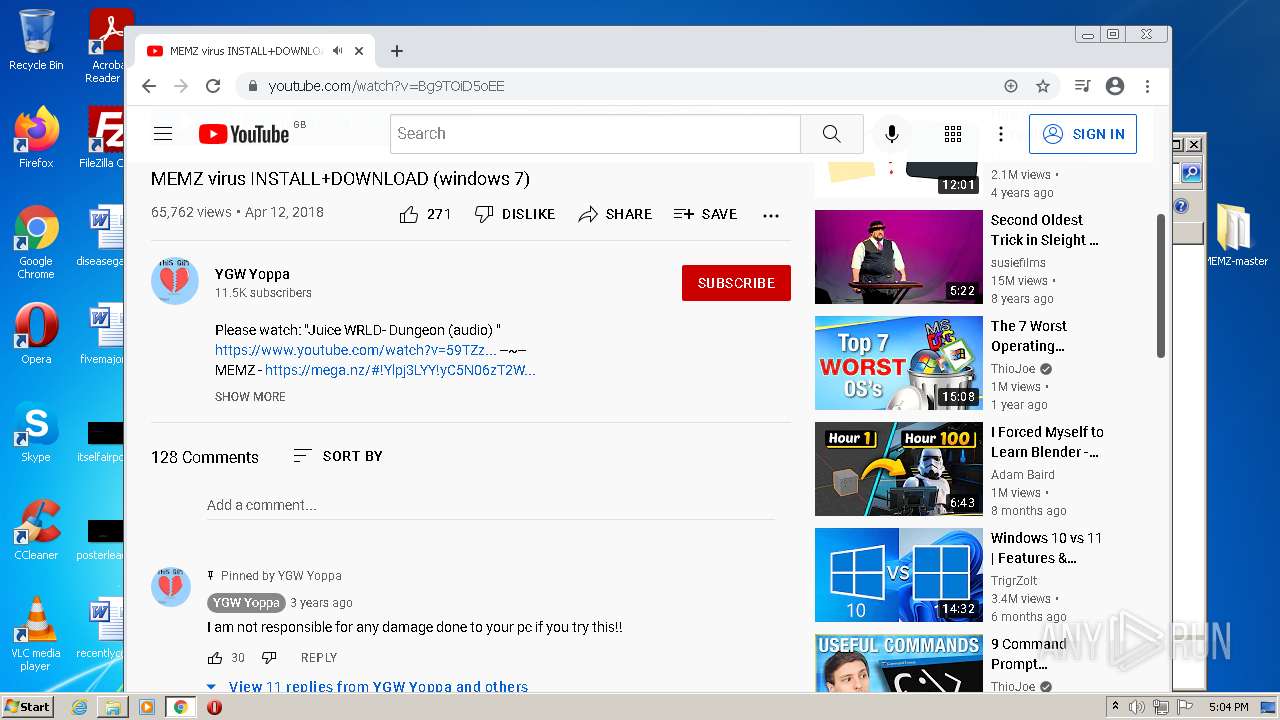Start voice search with the microphone icon
This screenshot has width=1280, height=720.
892,134
